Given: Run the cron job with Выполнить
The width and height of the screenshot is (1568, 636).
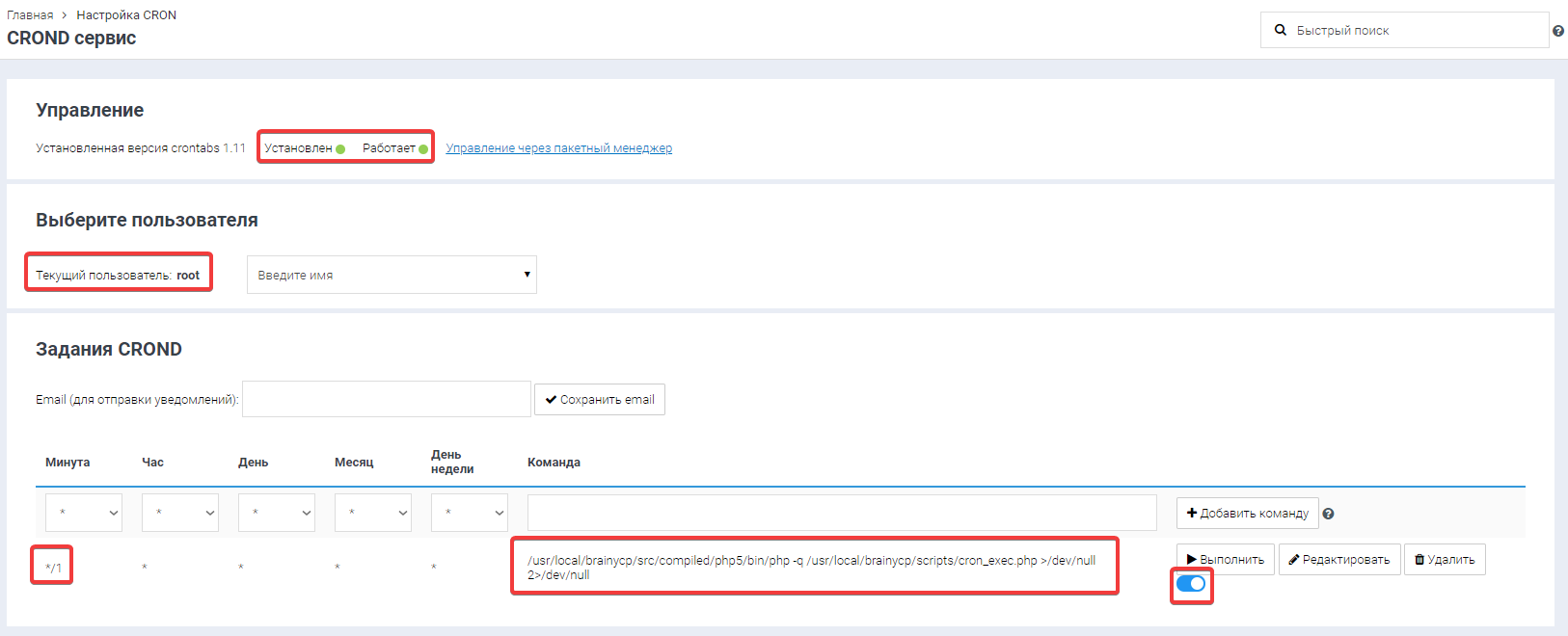Looking at the screenshot, I should pyautogui.click(x=1225, y=559).
